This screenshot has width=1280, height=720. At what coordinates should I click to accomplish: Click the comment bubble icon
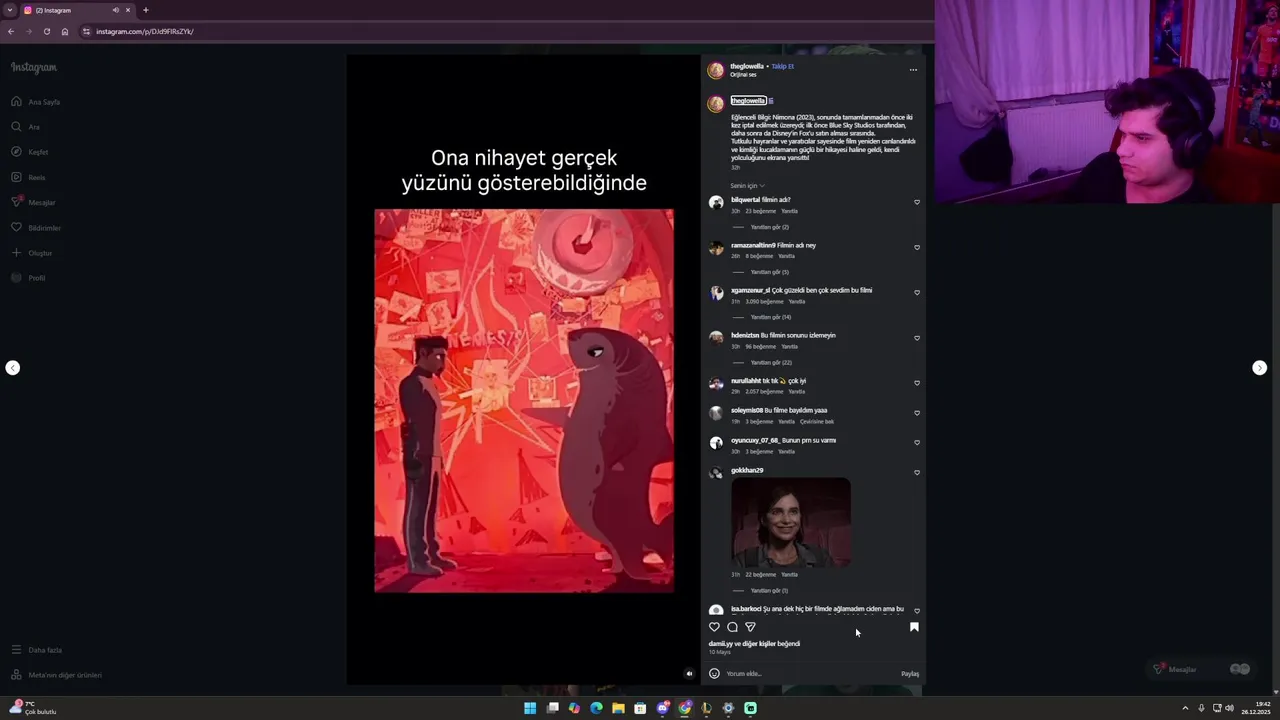(732, 627)
